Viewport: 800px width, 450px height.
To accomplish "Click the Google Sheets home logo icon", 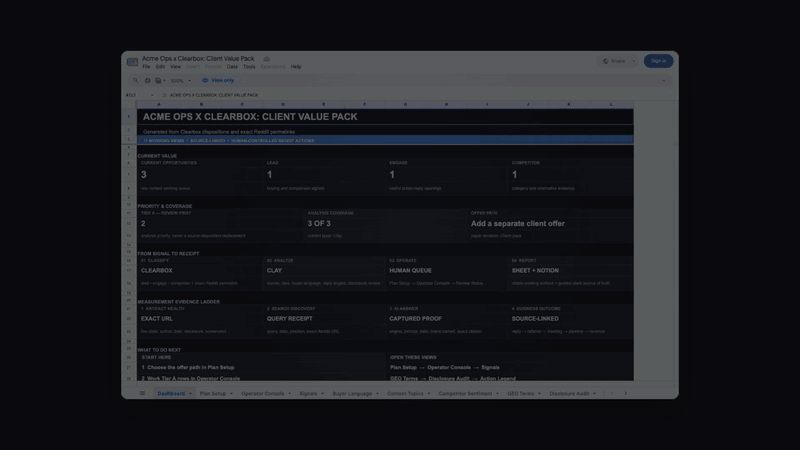I will [132, 62].
